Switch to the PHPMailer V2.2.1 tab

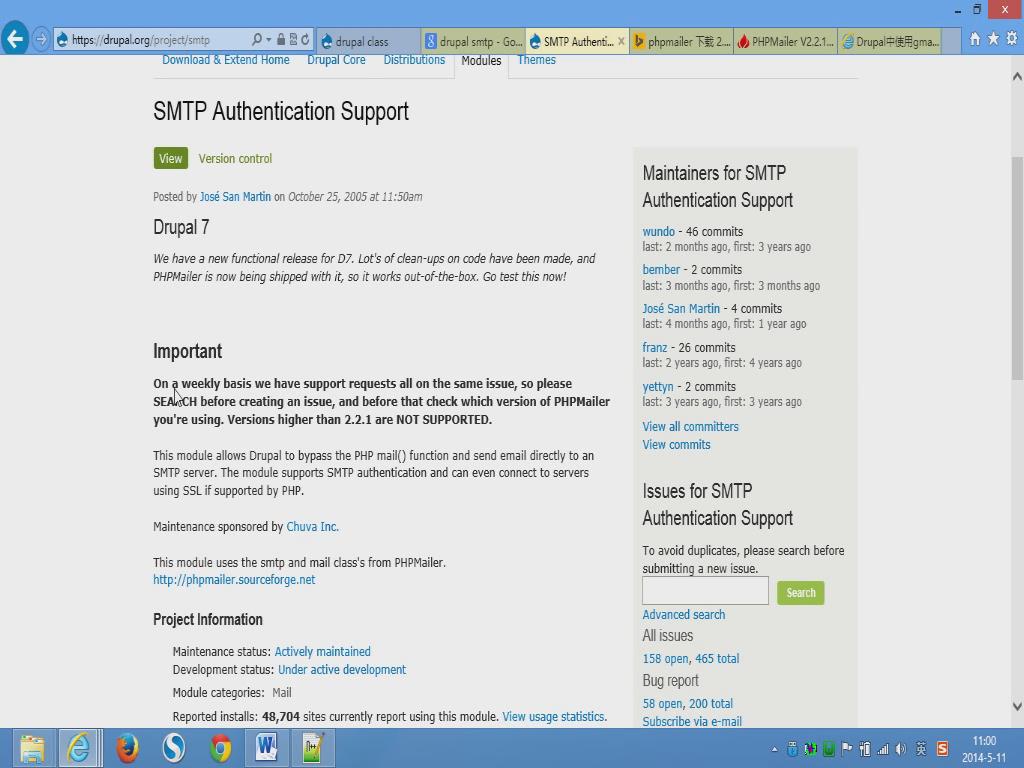[786, 41]
